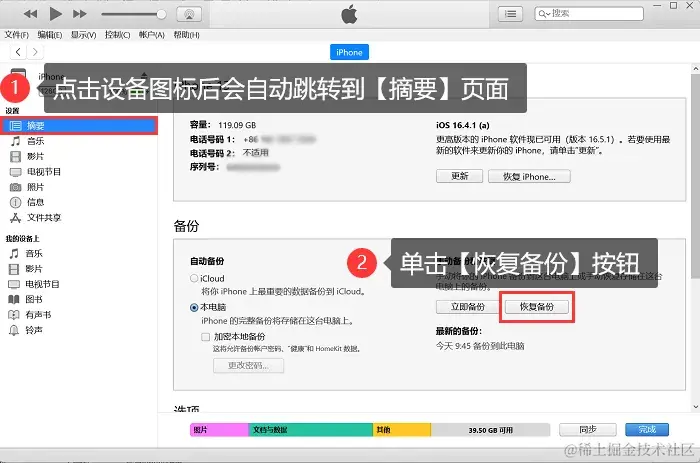This screenshot has width=700, height=463.
Task: Click the 照片 storage bar segment
Action: coord(219,430)
